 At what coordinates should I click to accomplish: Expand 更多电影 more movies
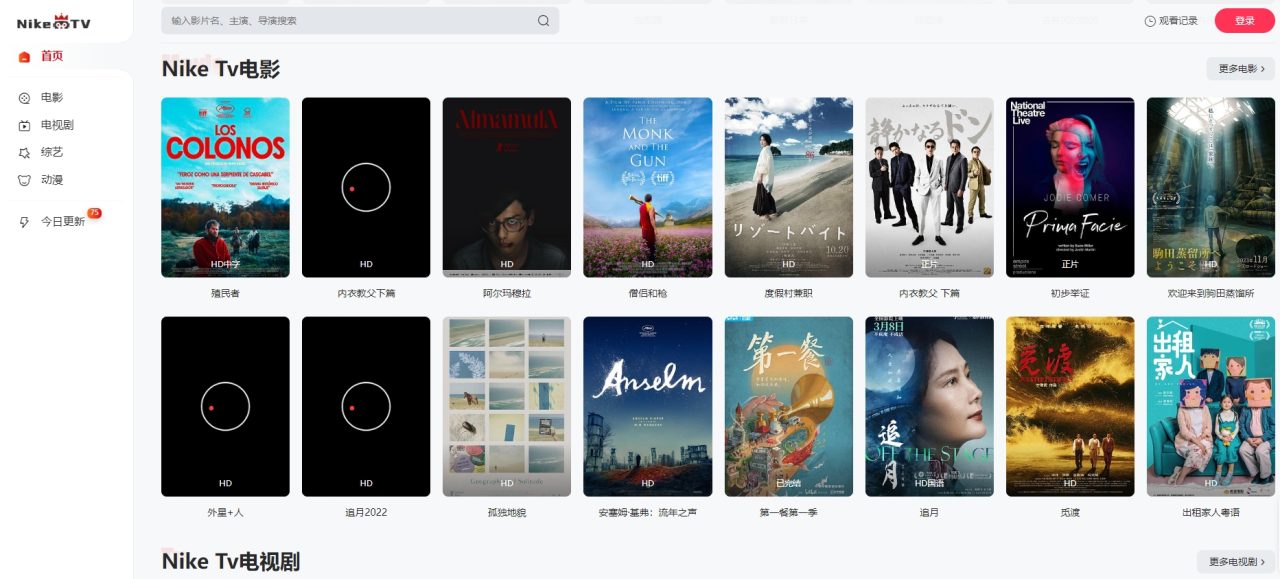coord(1240,69)
